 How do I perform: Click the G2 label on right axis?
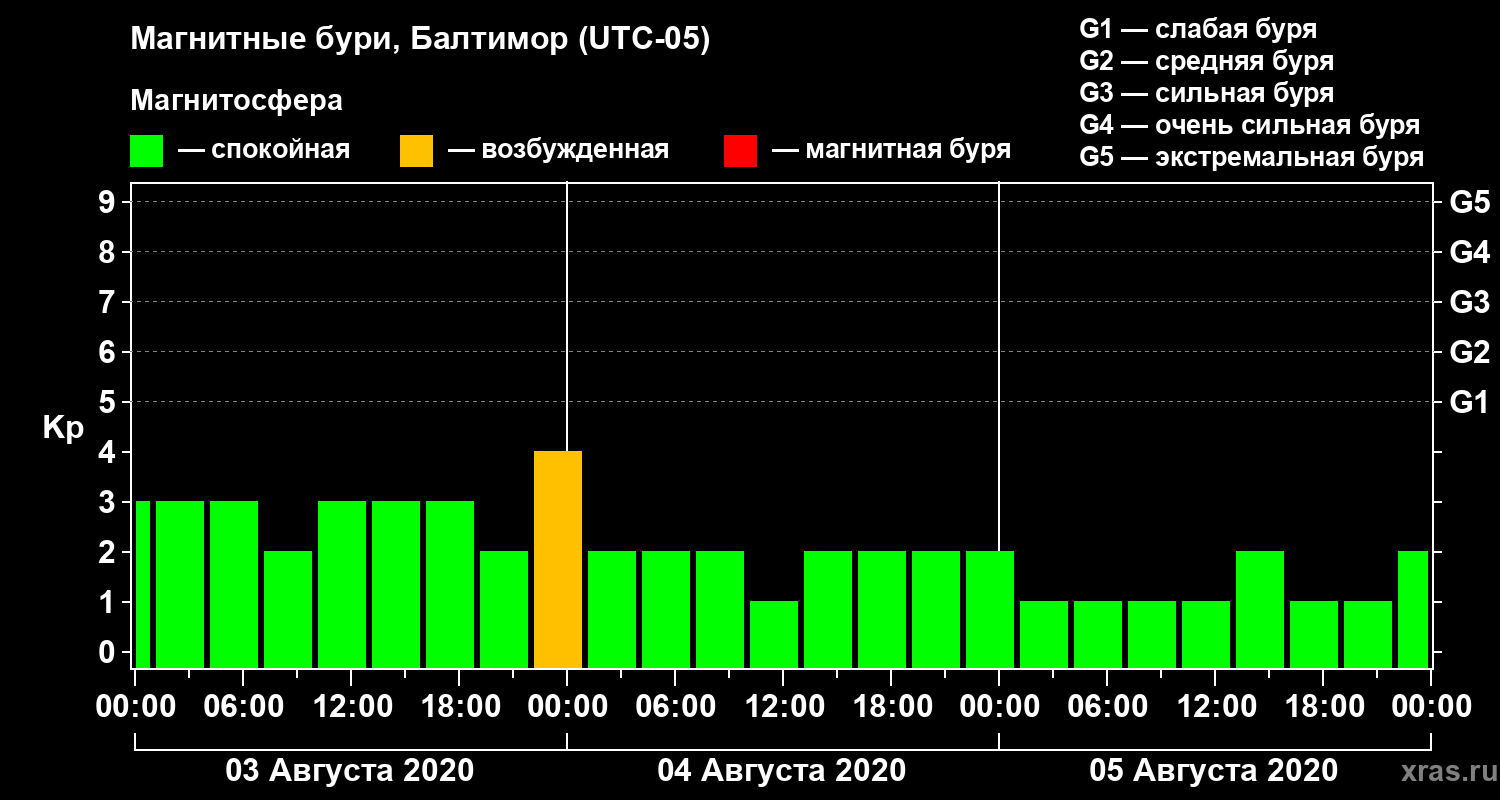[x=1469, y=352]
